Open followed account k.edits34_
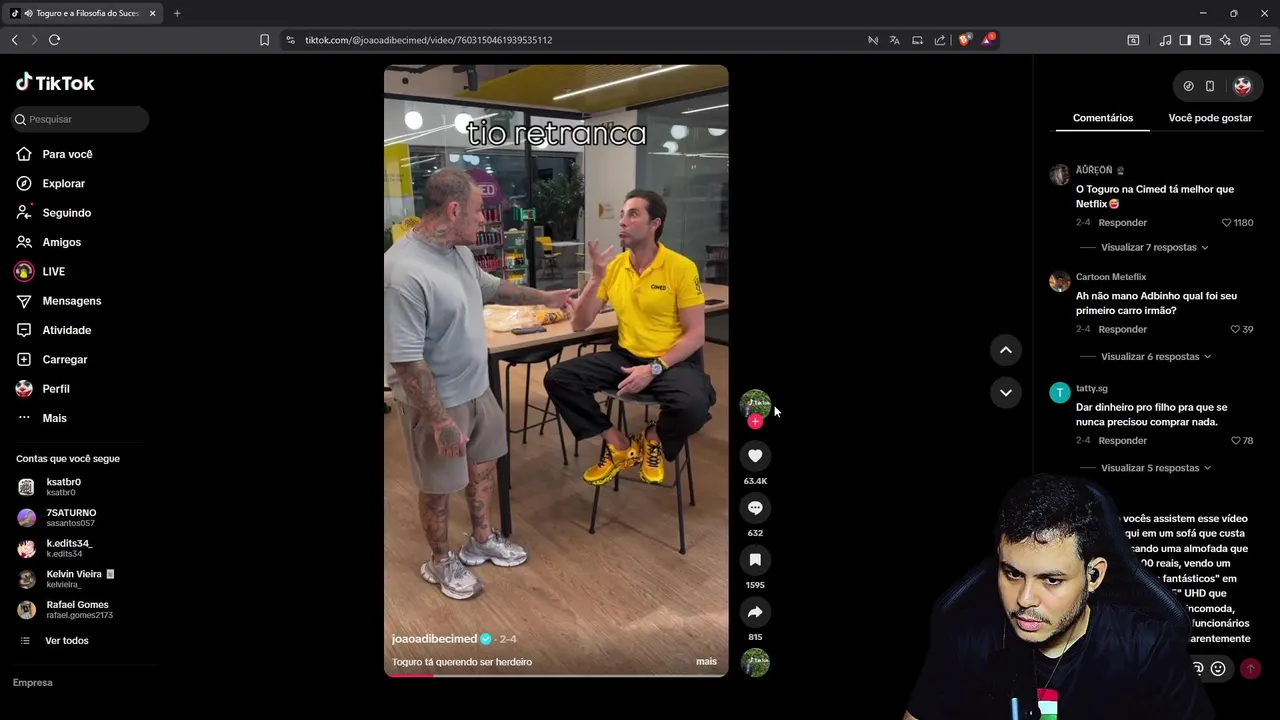Image resolution: width=1280 pixels, height=720 pixels. pos(68,548)
